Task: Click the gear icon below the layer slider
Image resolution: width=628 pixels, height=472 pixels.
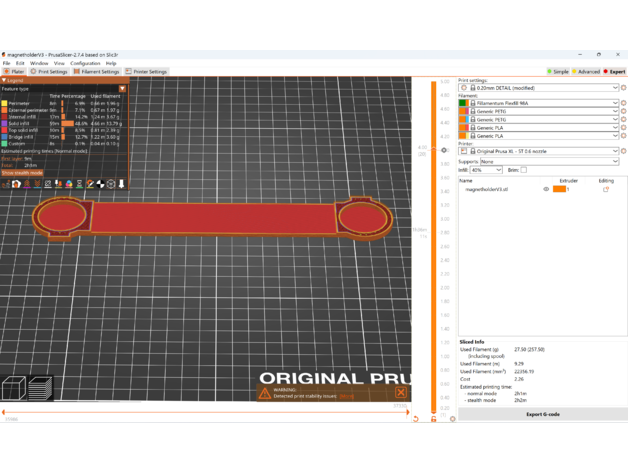Action: [x=452, y=418]
